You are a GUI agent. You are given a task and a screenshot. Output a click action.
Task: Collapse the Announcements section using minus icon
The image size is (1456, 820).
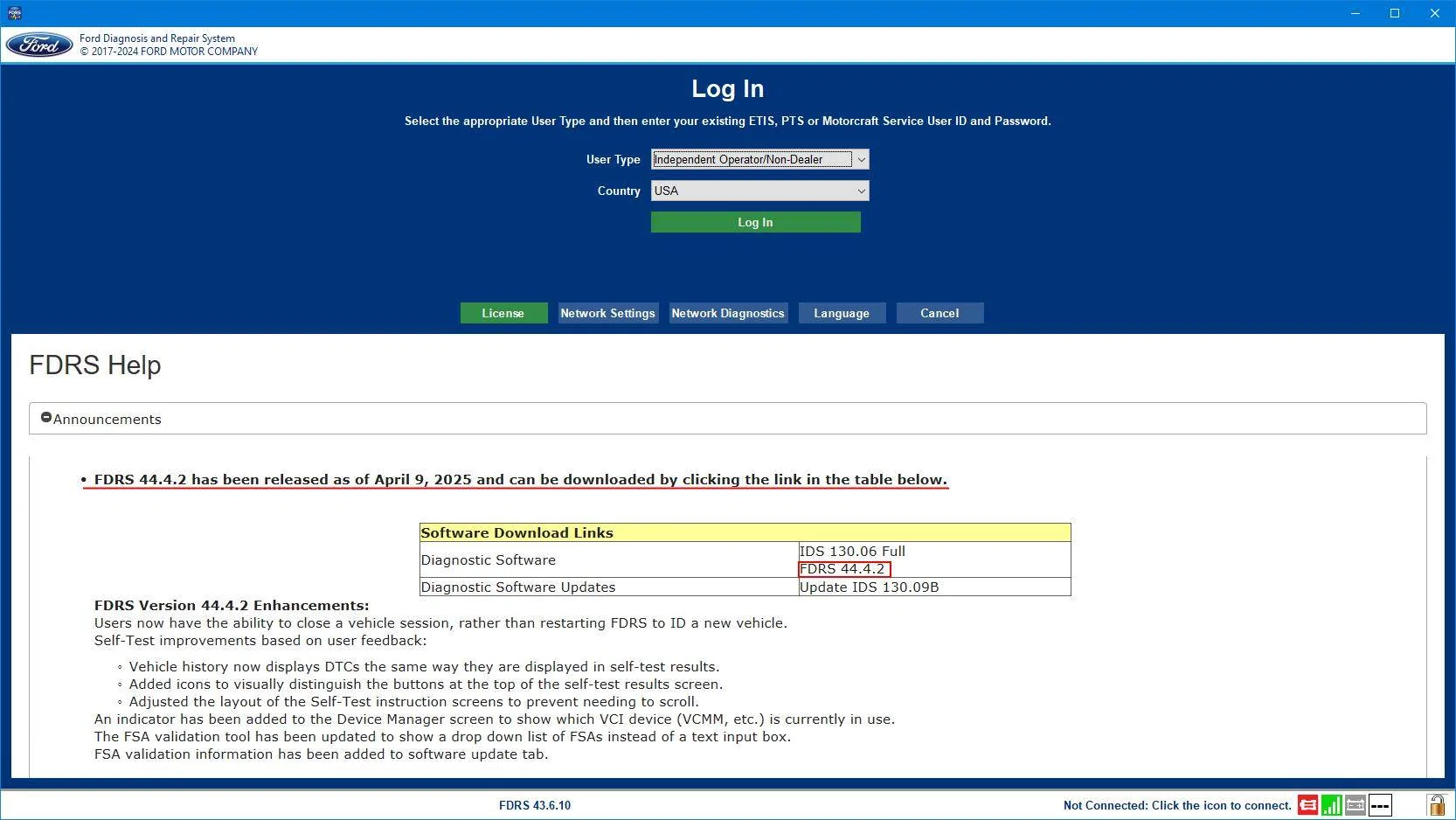click(46, 418)
